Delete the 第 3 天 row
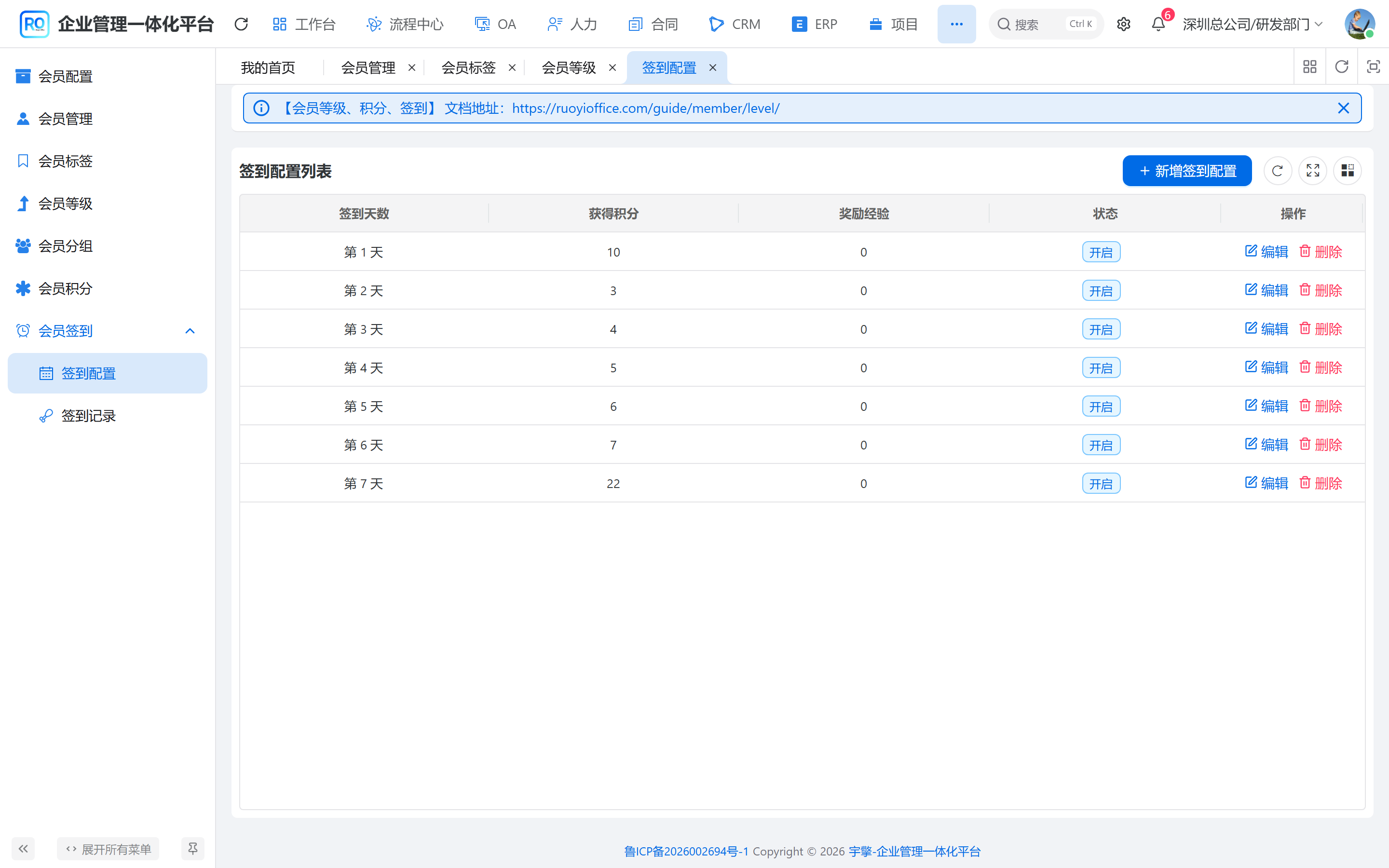1389x868 pixels. [x=1321, y=329]
